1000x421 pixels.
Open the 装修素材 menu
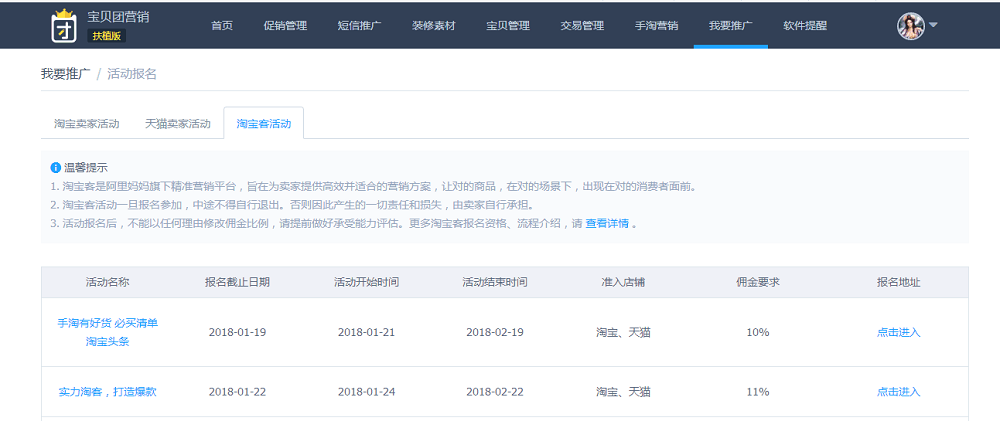pos(434,26)
